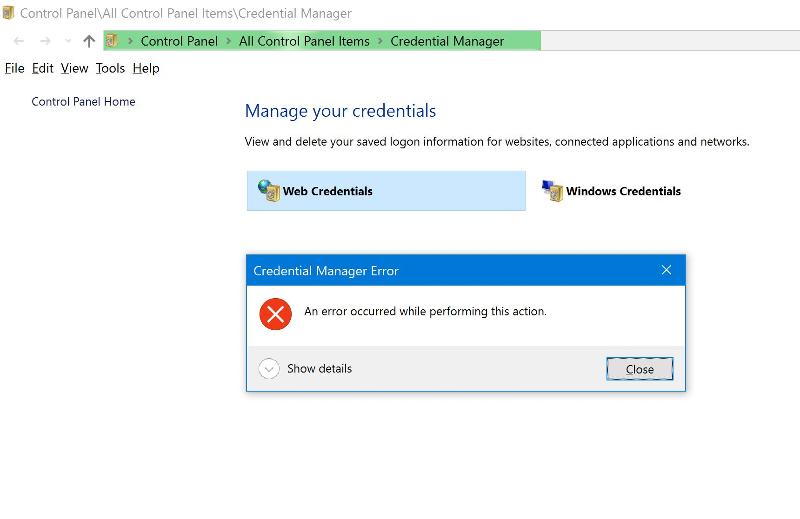The height and width of the screenshot is (519, 800).
Task: Click the Back navigation arrow
Action: click(x=18, y=41)
